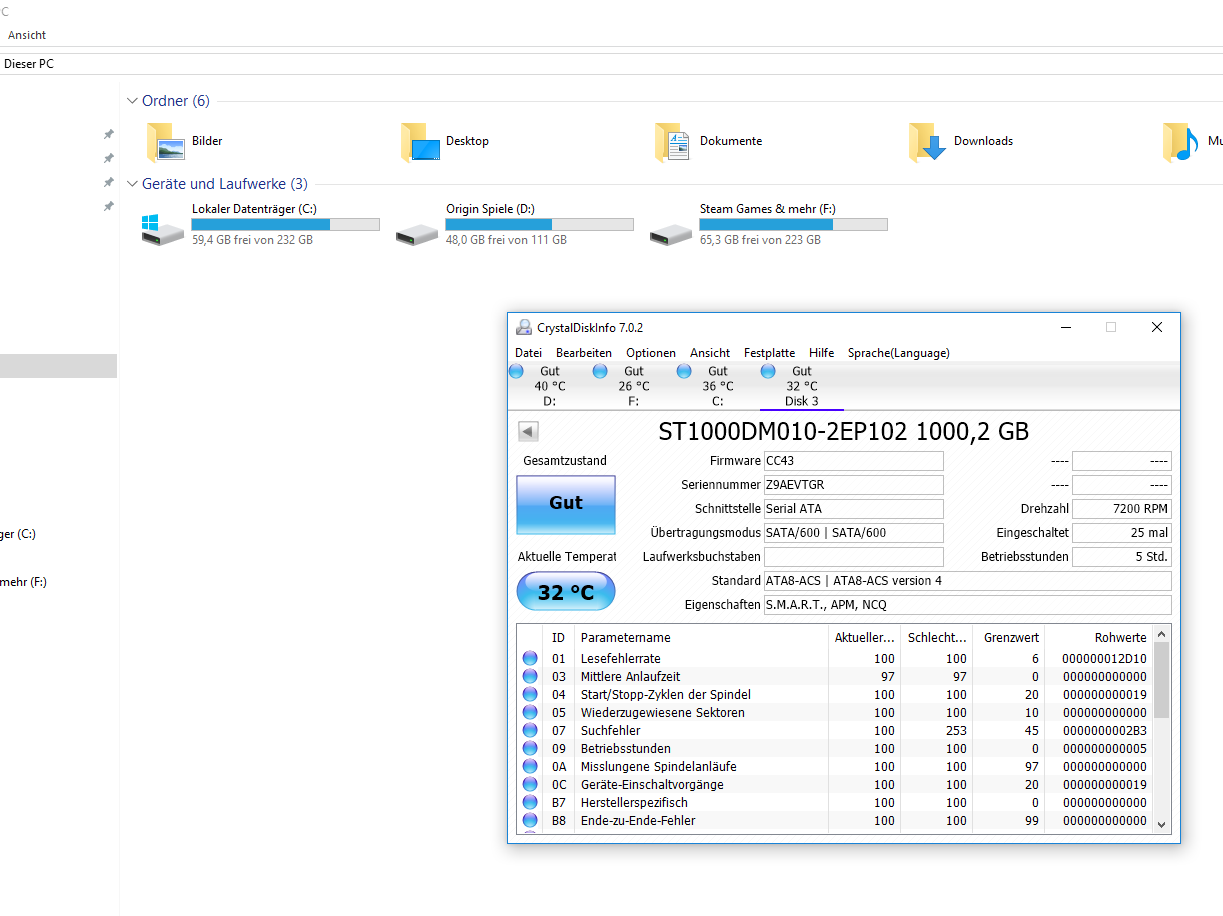
Task: Open the Bilder folder icon
Action: point(165,142)
